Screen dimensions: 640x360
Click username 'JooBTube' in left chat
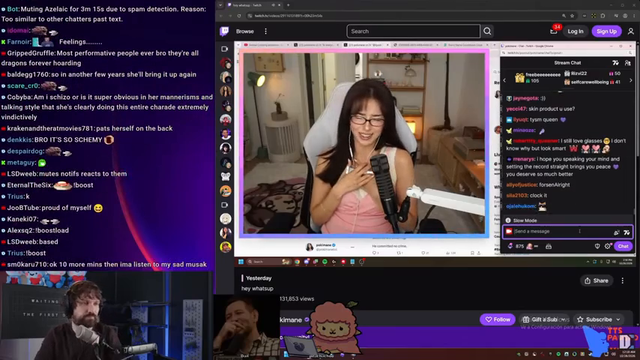[23, 208]
